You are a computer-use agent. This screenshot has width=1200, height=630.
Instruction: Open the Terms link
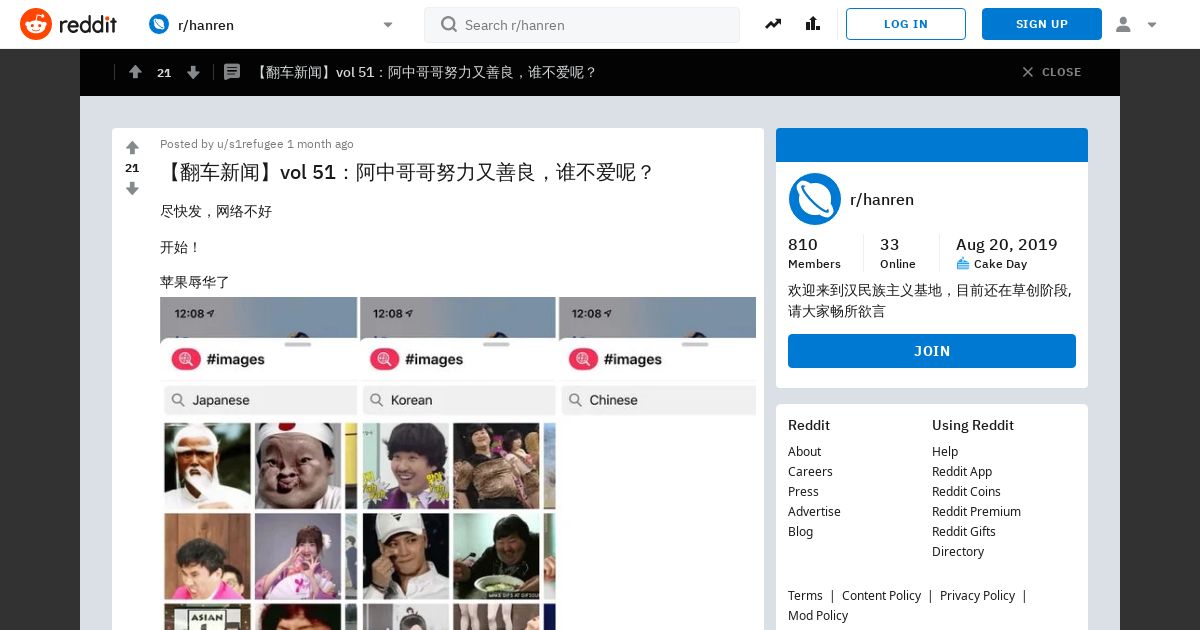coord(805,595)
